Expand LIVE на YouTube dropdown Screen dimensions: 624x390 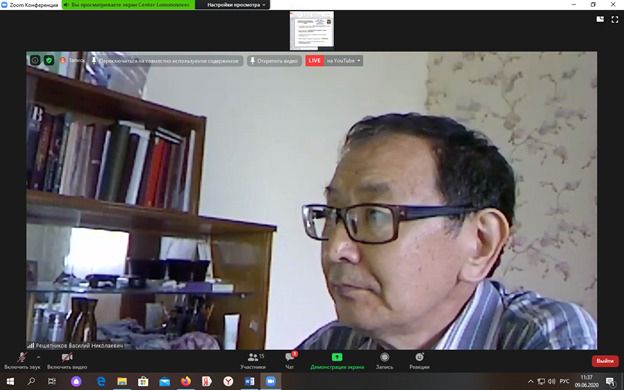coord(334,60)
